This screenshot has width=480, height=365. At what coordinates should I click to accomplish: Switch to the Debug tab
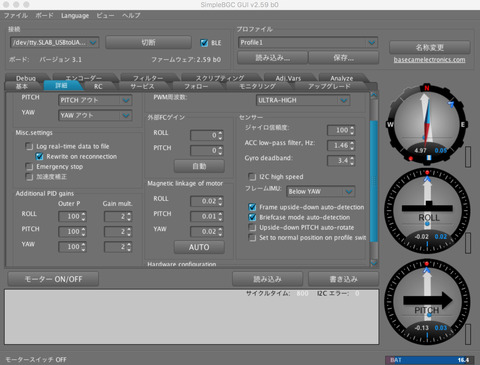tap(26, 78)
